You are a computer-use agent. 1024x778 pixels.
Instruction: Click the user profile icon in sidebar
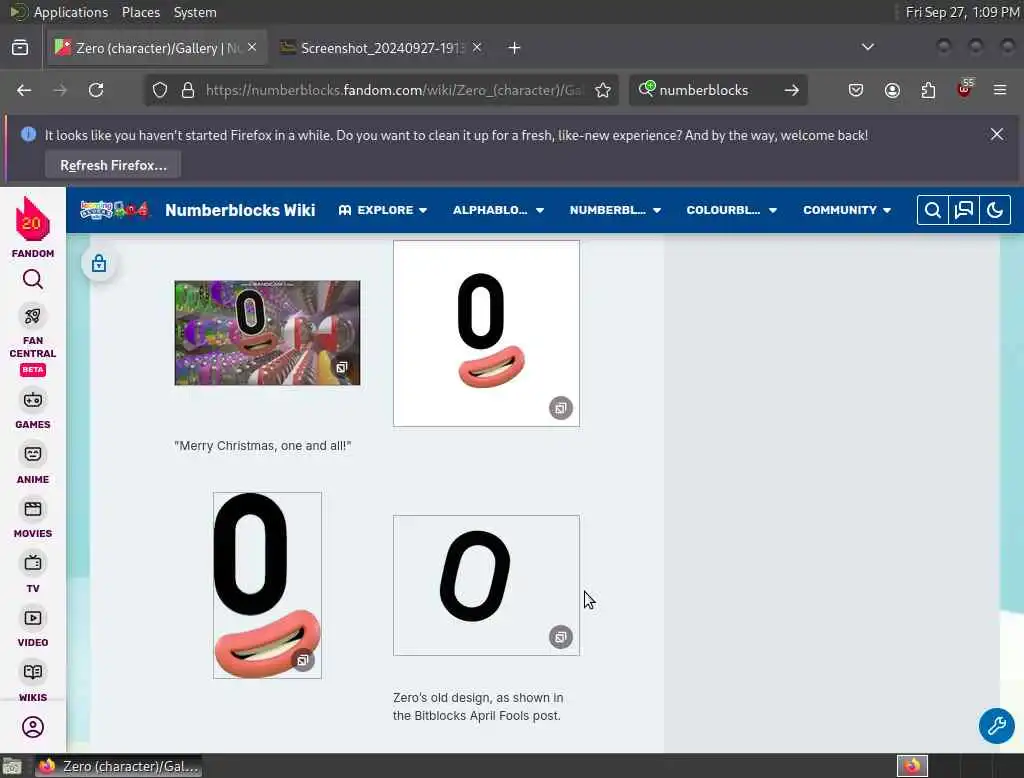click(33, 727)
